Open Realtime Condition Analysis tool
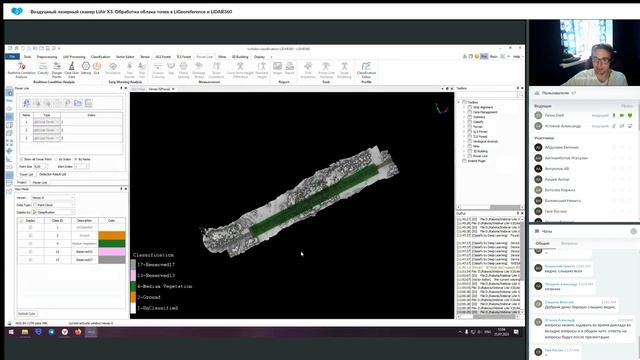Screen dimensions: 640x360 [22, 69]
